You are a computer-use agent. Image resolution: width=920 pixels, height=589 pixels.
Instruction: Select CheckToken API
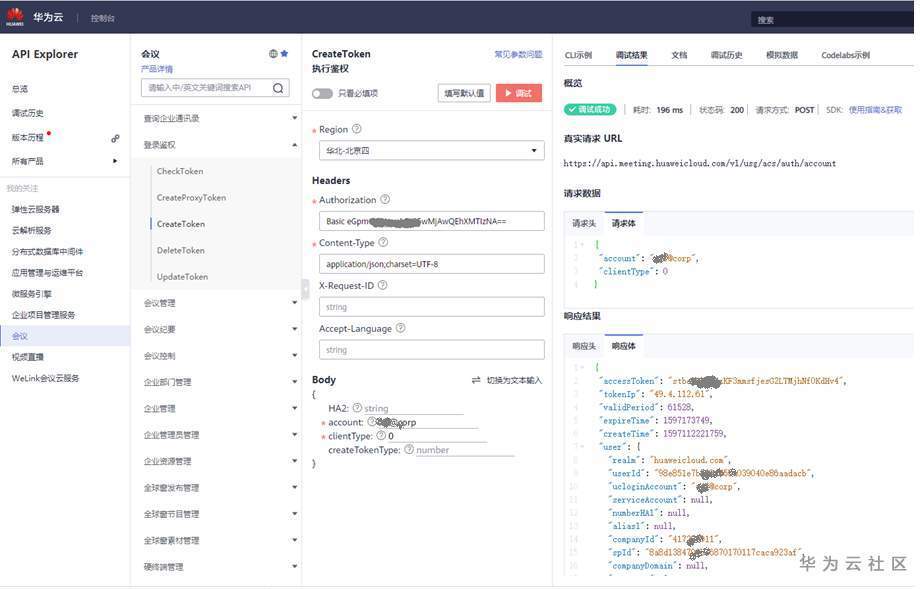pos(180,171)
